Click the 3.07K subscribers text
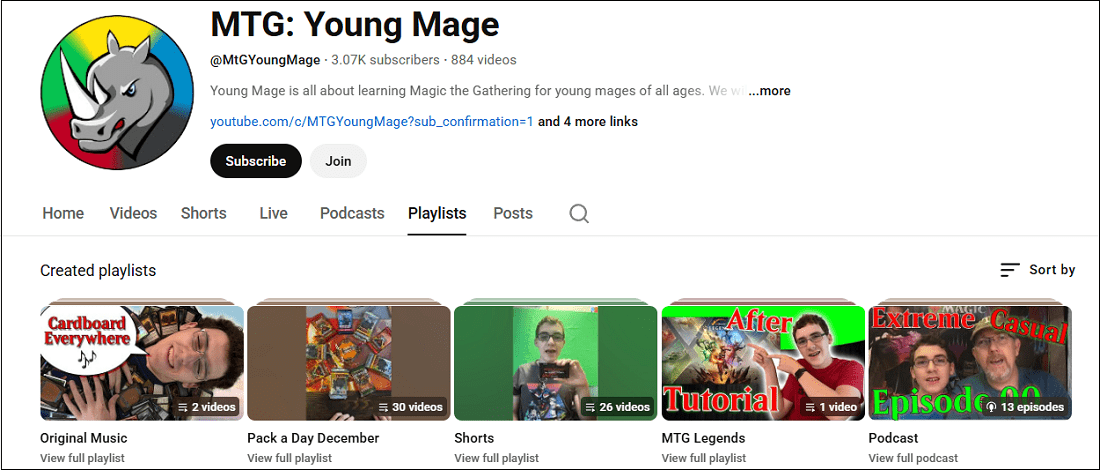Image resolution: width=1100 pixels, height=470 pixels. click(x=385, y=60)
